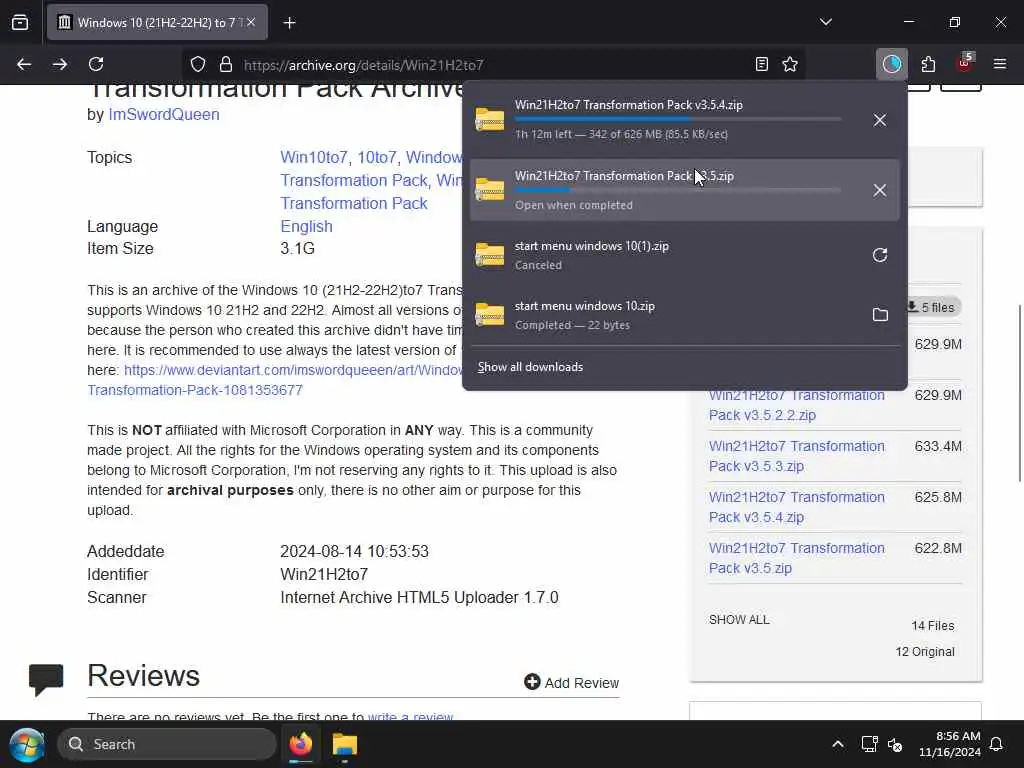Open site security padlock info

click(x=226, y=64)
